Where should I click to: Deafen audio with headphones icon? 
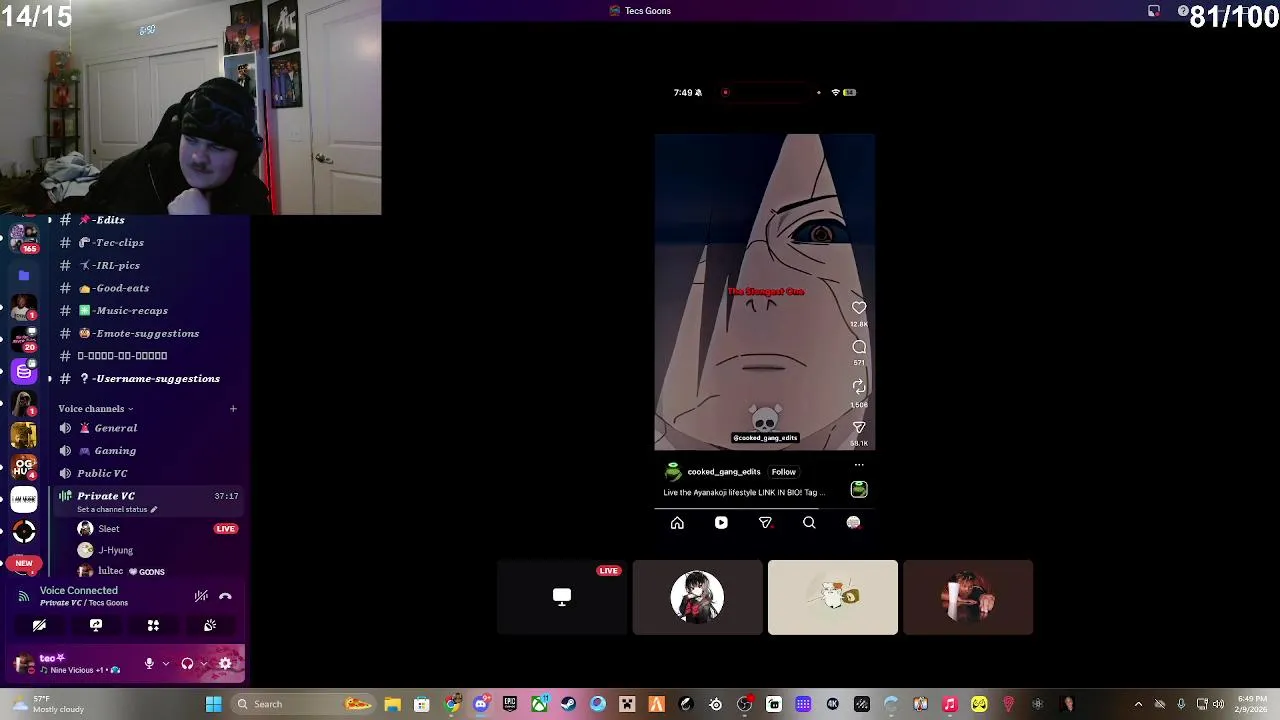187,664
